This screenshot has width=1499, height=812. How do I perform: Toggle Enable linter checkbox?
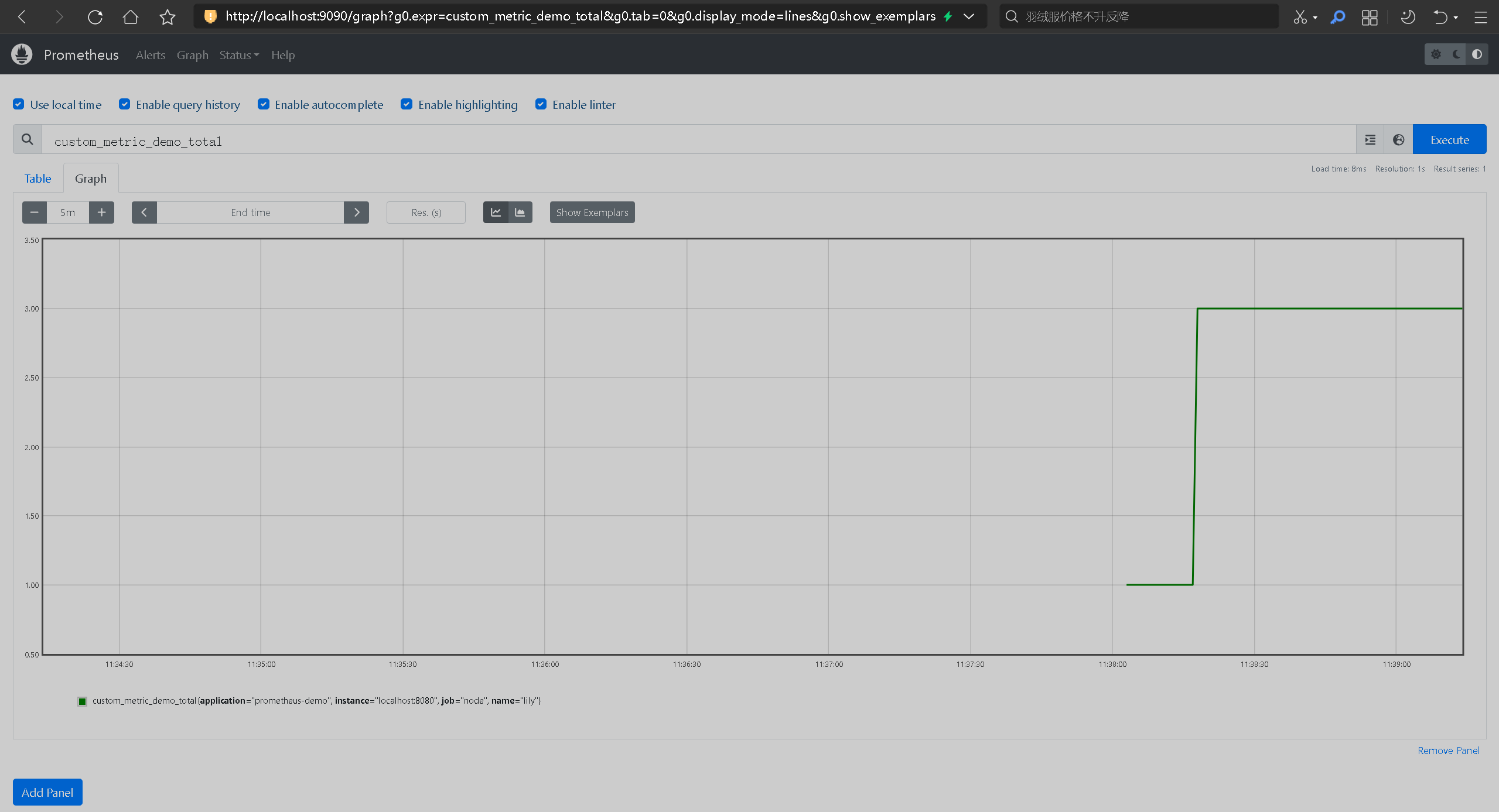tap(541, 104)
